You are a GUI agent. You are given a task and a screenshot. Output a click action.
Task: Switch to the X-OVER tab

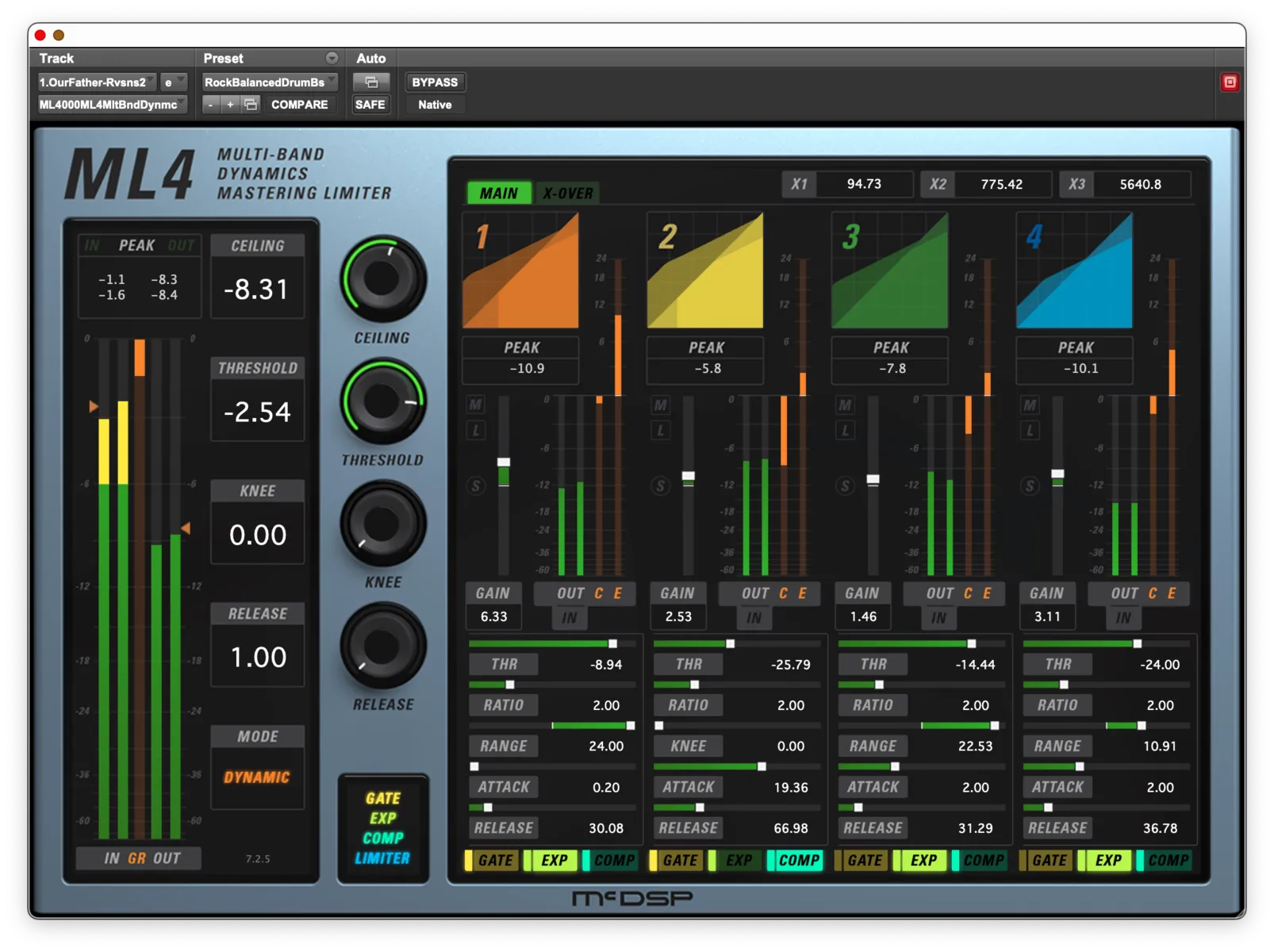coord(566,192)
